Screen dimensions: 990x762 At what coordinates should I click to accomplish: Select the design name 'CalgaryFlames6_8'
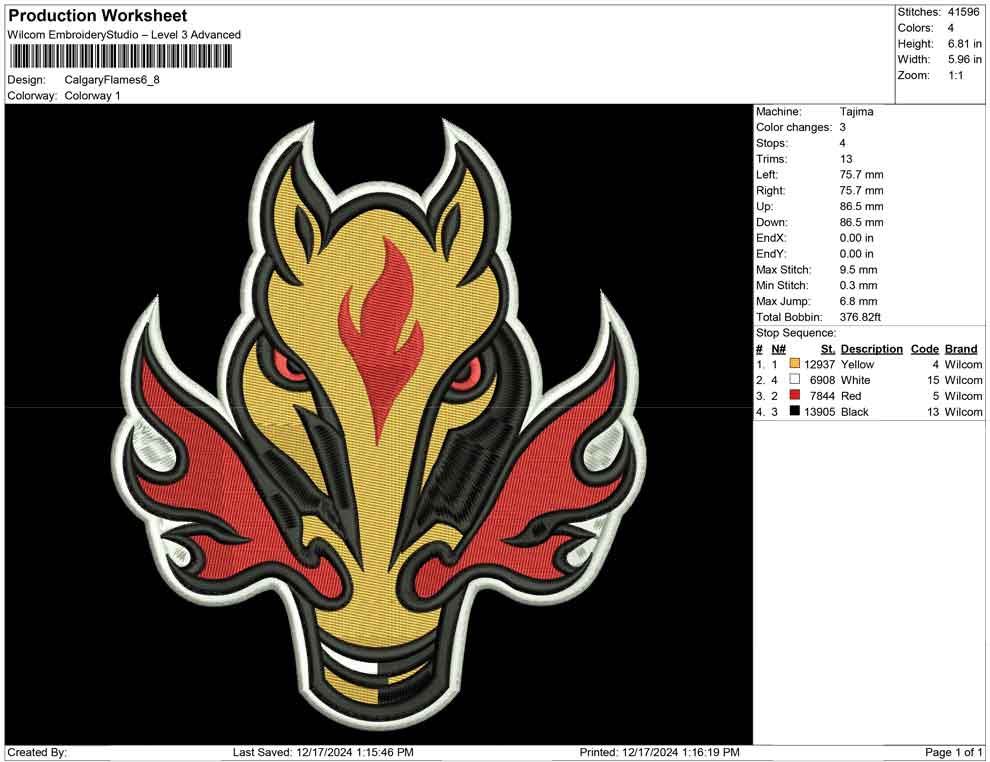(x=112, y=80)
